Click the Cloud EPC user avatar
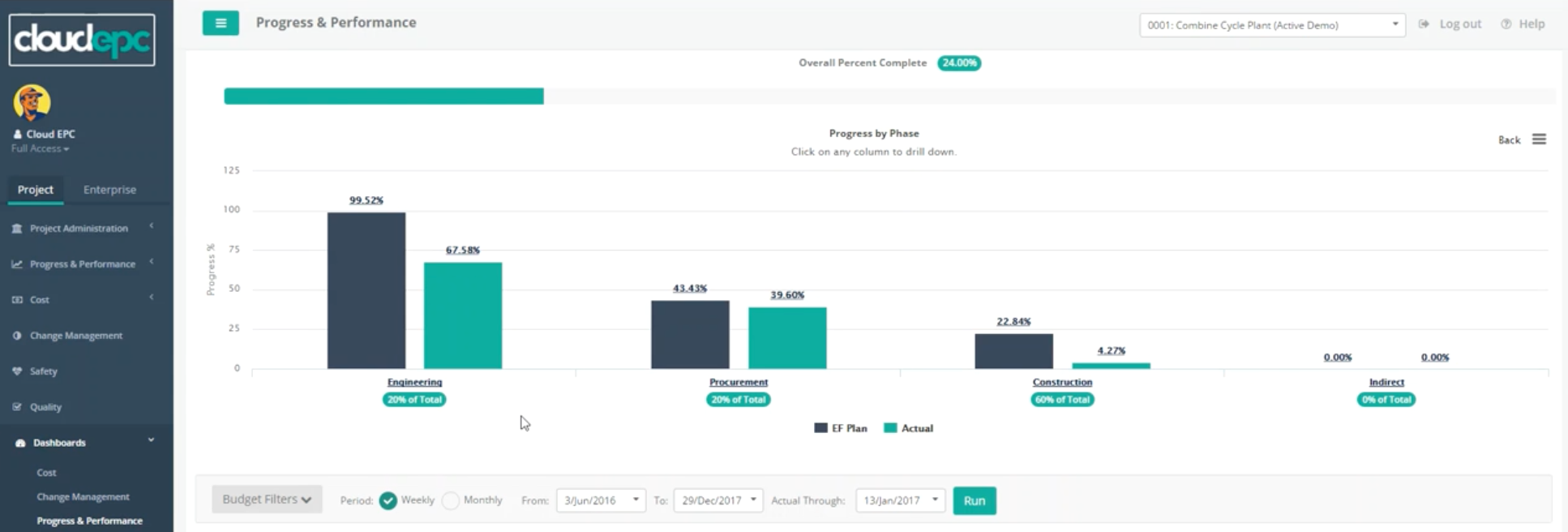 pyautogui.click(x=32, y=103)
